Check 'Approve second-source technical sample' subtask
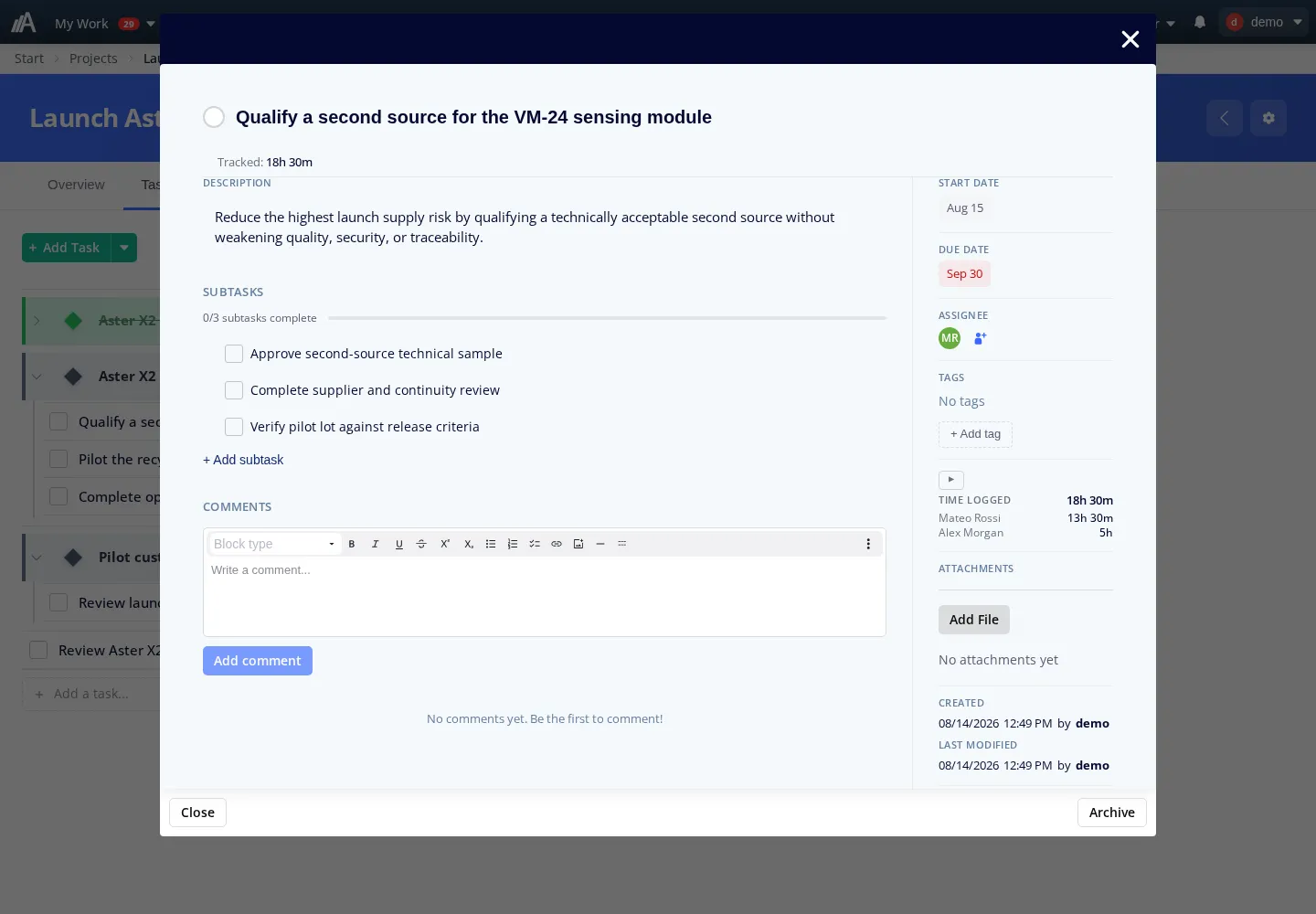 234,354
